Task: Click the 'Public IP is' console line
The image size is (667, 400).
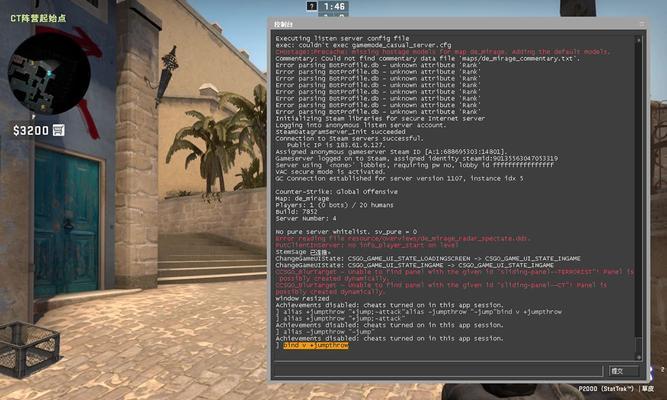Action: (336, 145)
